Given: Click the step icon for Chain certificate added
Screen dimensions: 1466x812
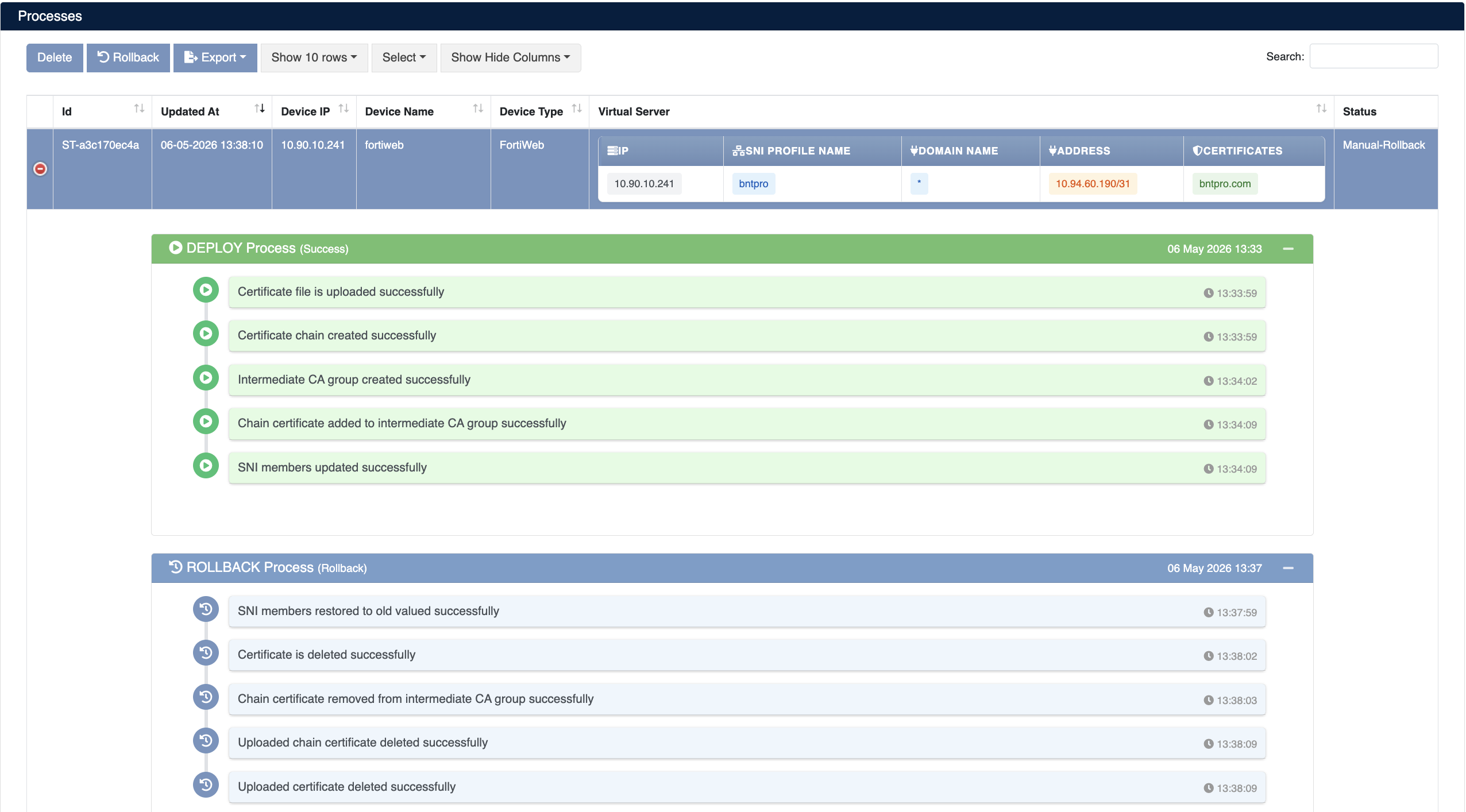Looking at the screenshot, I should (206, 422).
